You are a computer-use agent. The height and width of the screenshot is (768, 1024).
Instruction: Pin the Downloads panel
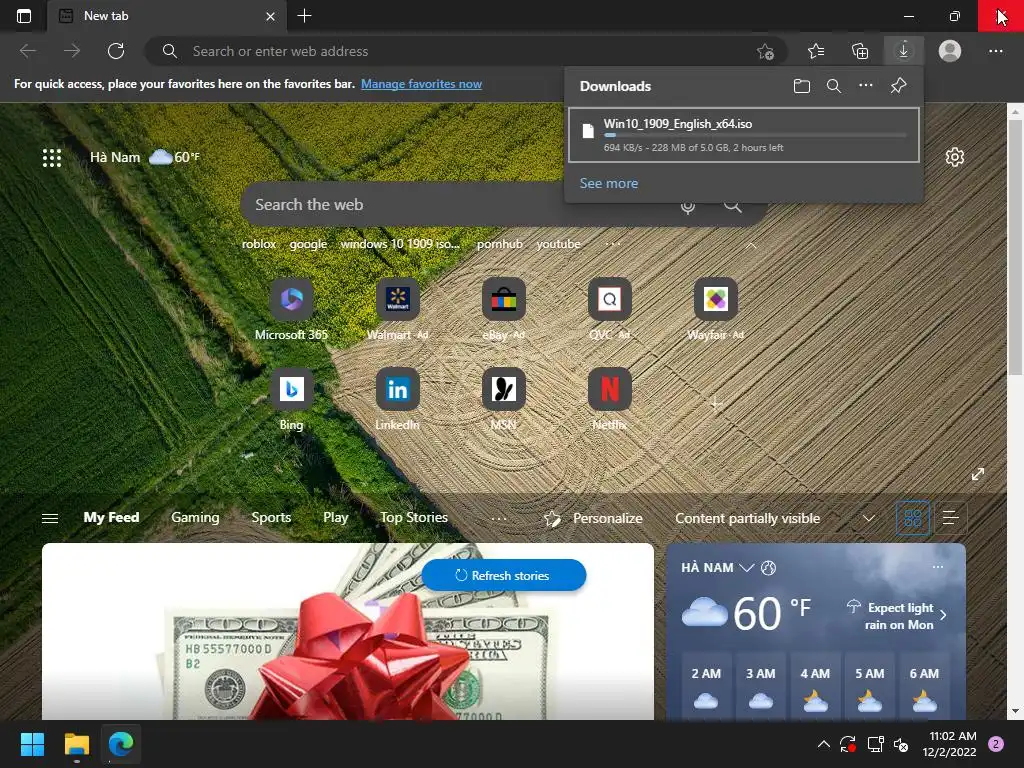tap(899, 86)
